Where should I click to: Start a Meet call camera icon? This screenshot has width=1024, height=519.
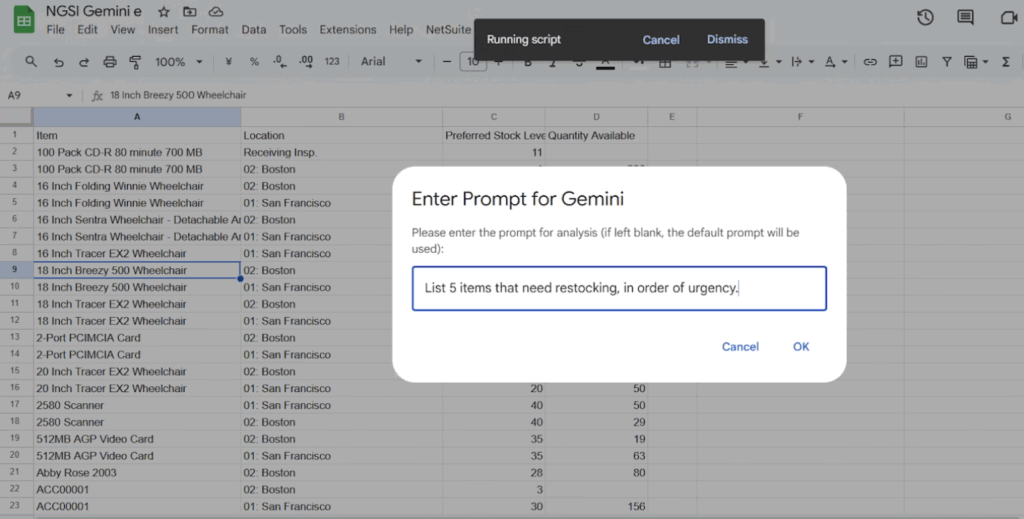coord(1010,18)
